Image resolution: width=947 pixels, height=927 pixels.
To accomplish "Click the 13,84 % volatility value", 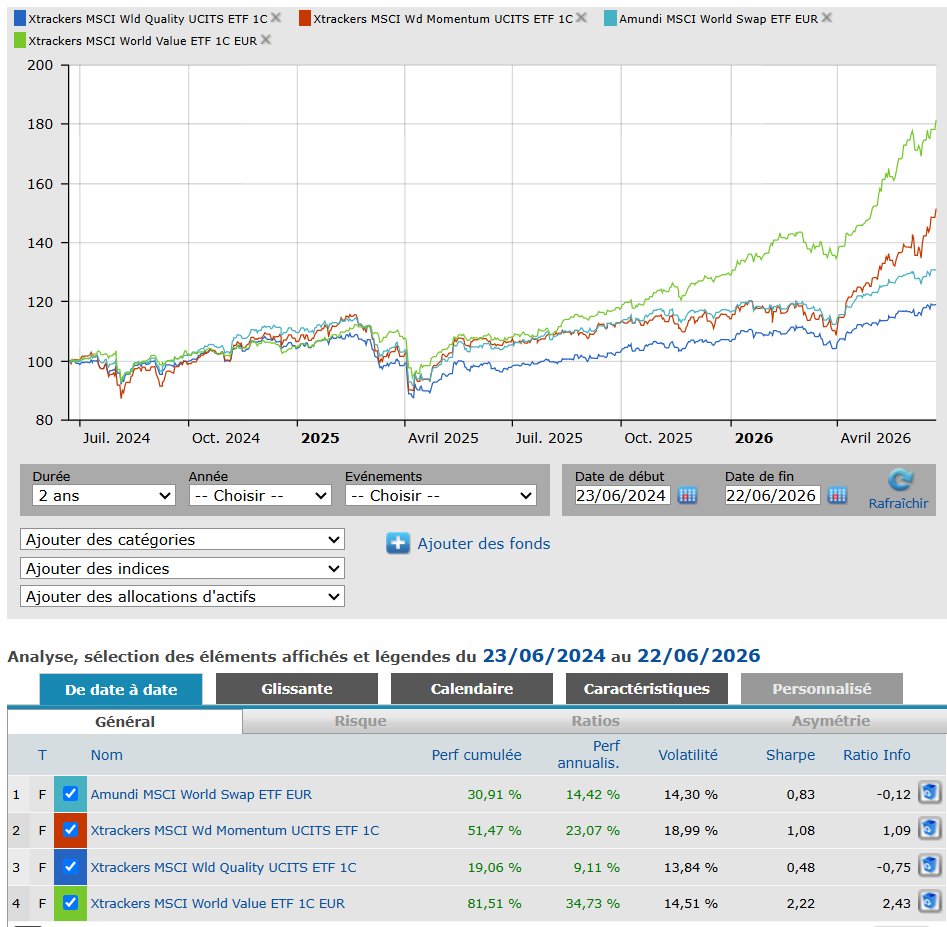I will [691, 867].
